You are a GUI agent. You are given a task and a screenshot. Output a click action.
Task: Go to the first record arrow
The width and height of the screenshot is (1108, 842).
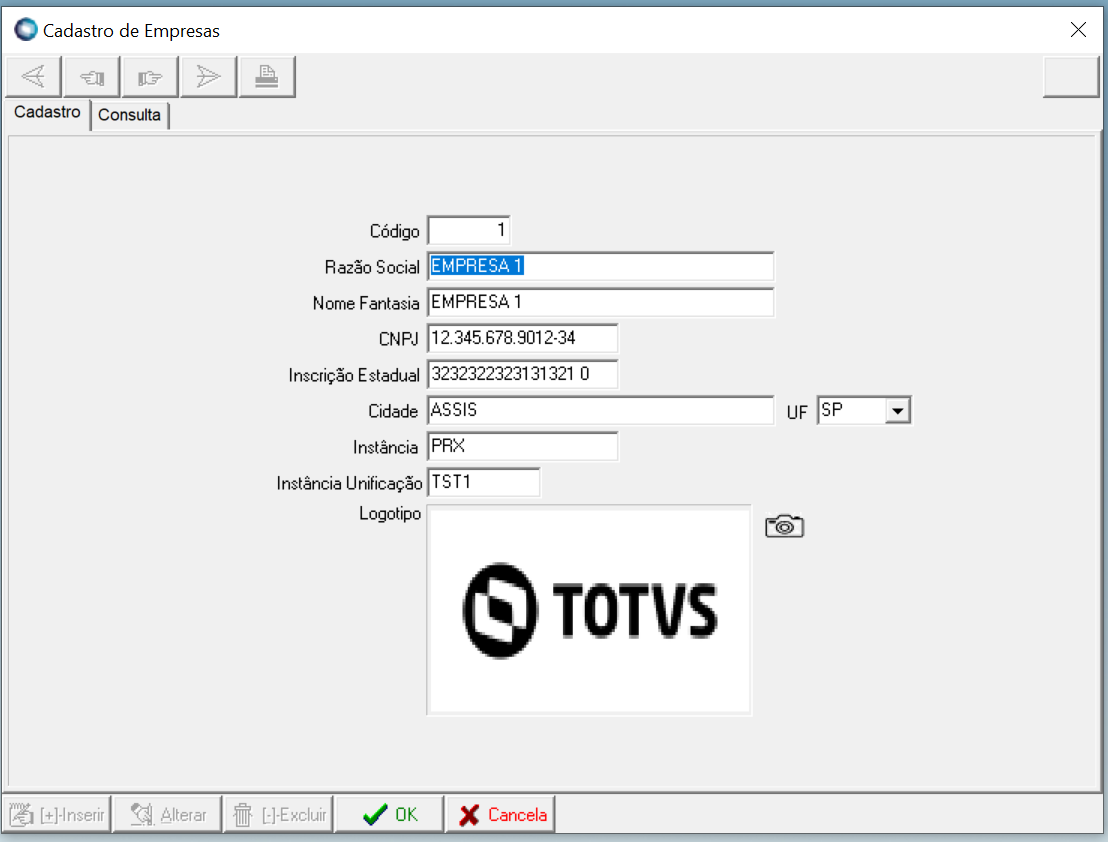(x=33, y=76)
